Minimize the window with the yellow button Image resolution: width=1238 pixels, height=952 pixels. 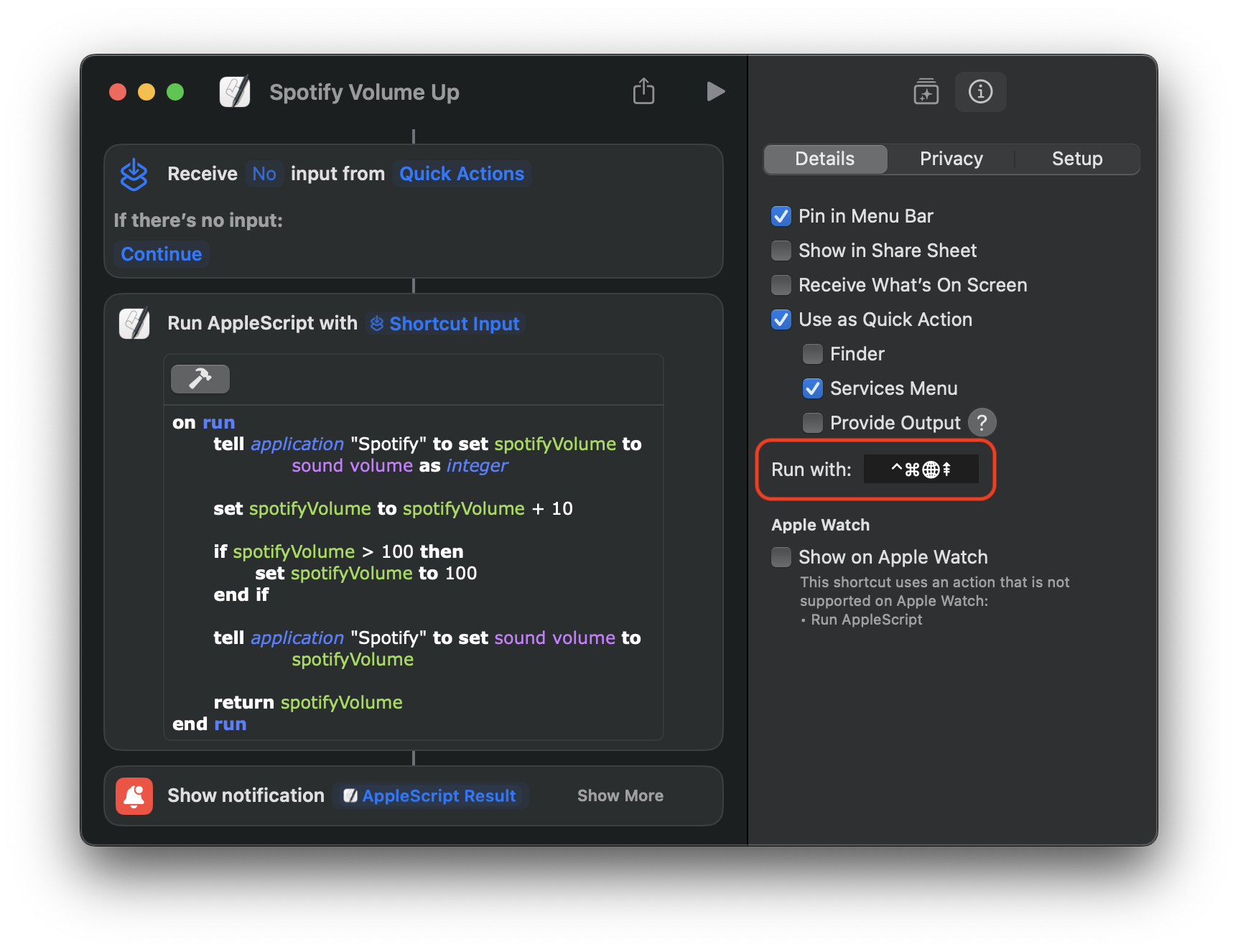click(146, 92)
